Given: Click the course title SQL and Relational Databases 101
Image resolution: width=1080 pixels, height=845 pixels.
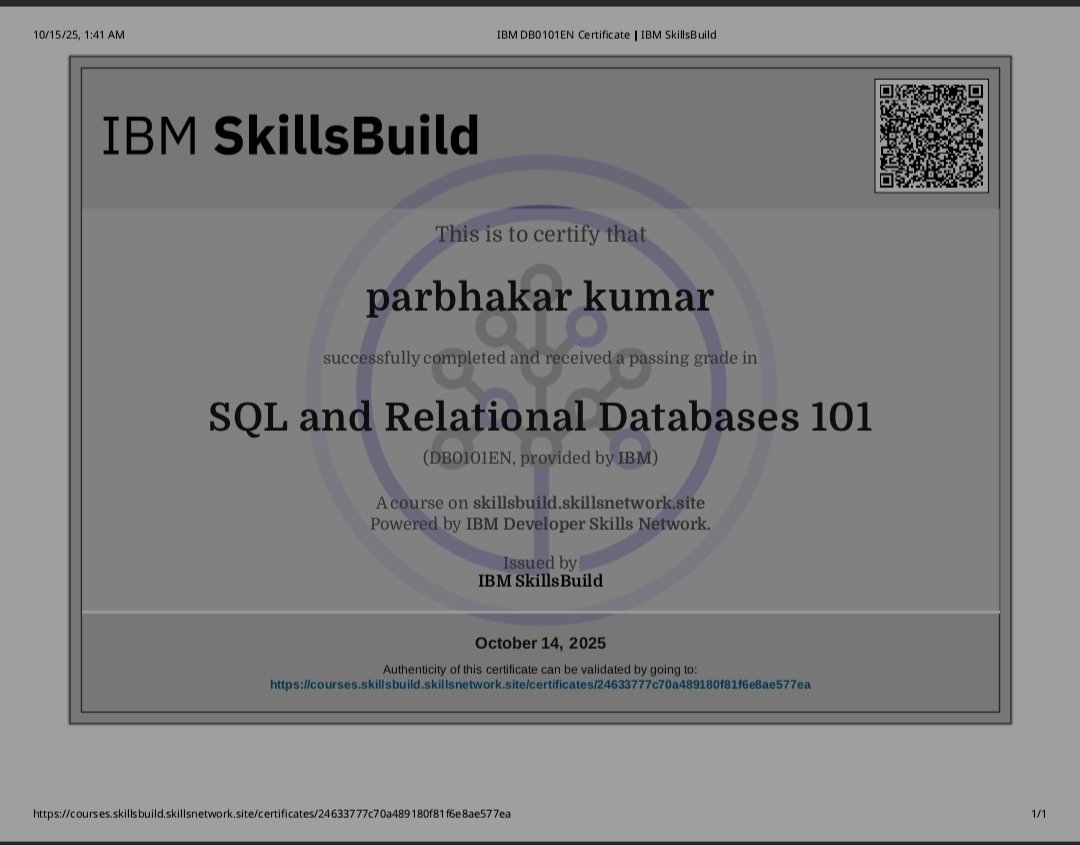Looking at the screenshot, I should click(x=540, y=417).
